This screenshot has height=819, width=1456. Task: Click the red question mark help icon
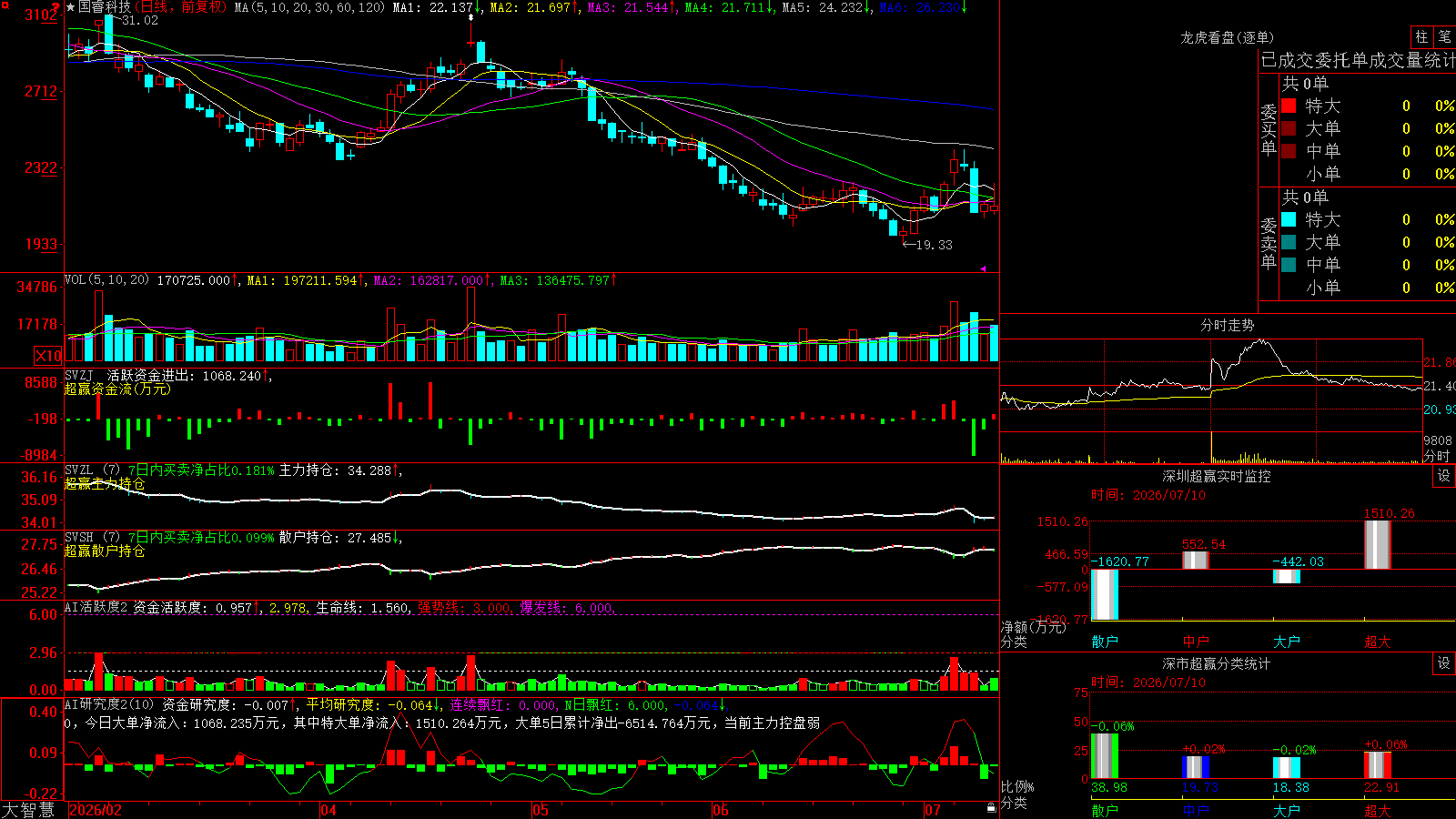click(x=56, y=7)
